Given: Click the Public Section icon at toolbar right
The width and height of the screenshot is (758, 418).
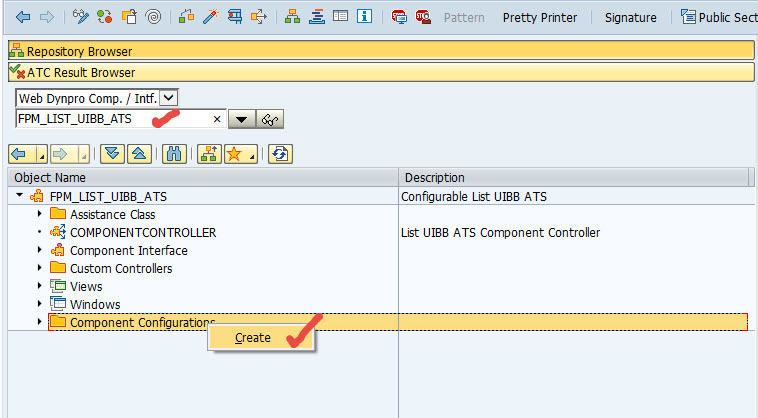Looking at the screenshot, I should click(x=688, y=17).
